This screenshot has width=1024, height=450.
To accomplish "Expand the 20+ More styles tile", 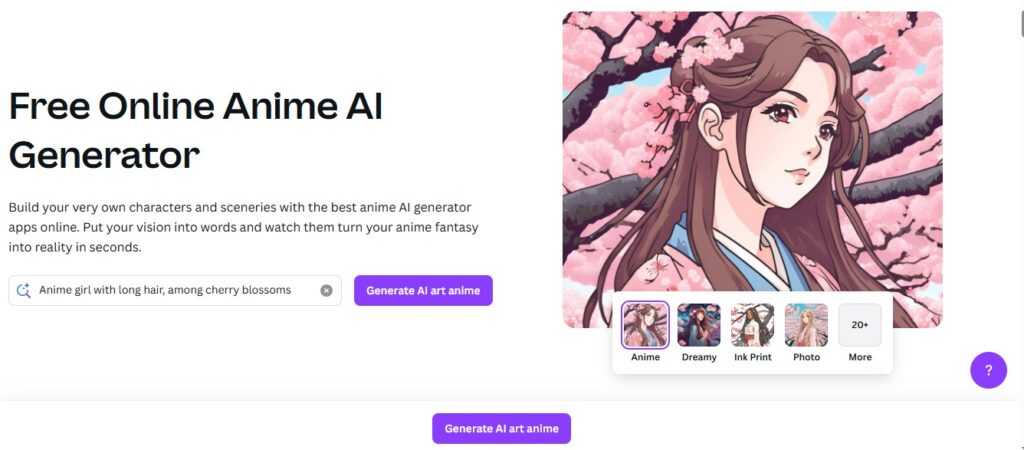I will 859,325.
